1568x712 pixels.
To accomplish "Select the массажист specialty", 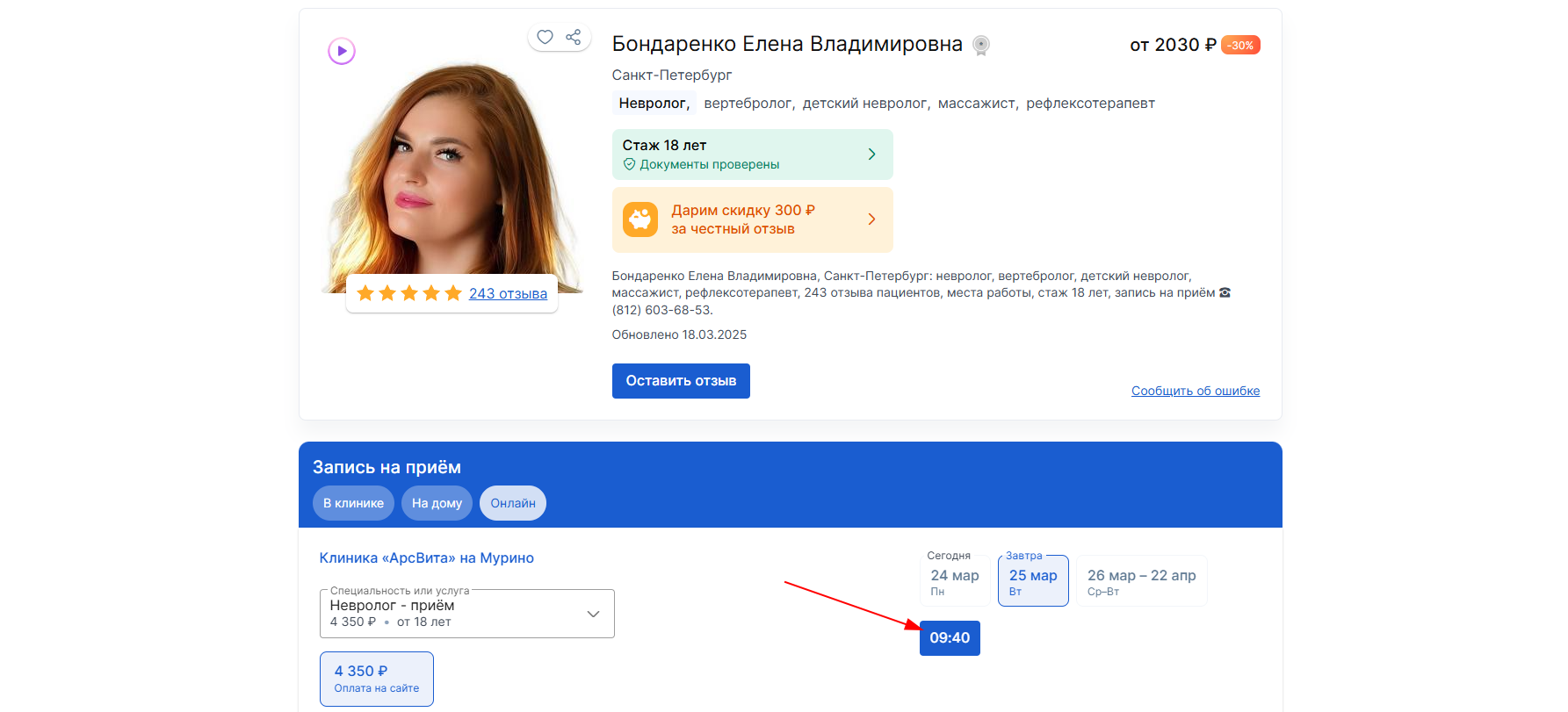I will (x=976, y=104).
